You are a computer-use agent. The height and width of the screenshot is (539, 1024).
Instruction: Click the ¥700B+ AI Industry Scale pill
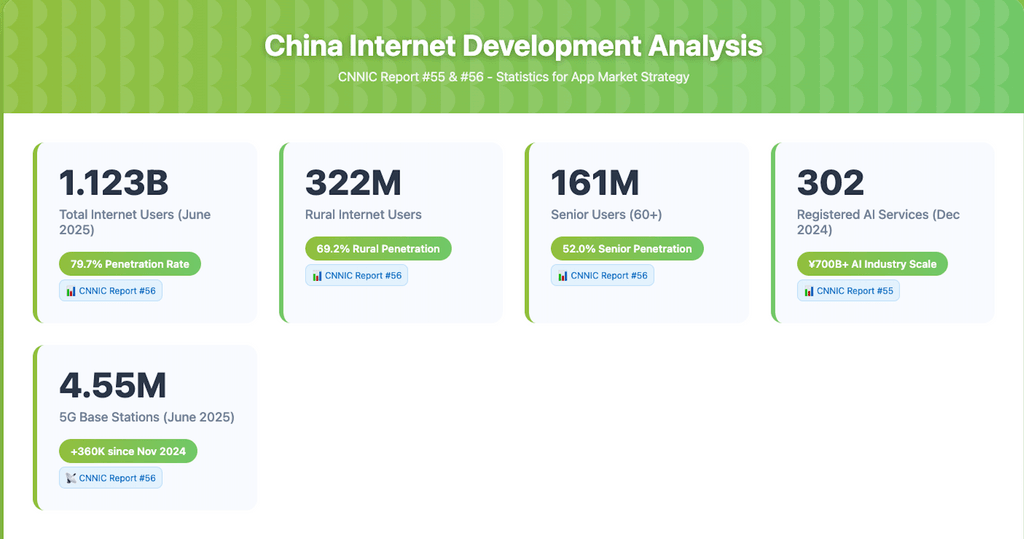[x=872, y=264]
